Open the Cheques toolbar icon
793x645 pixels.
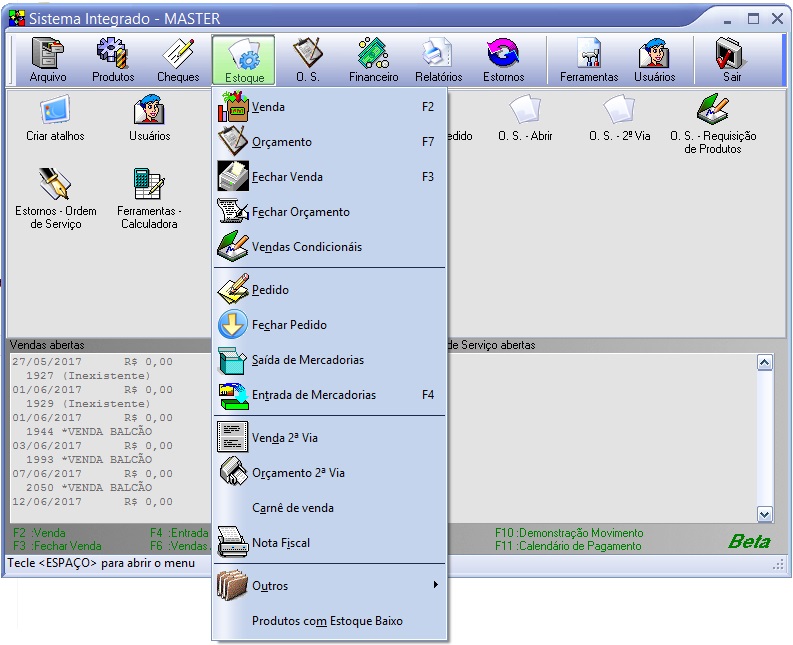click(178, 60)
